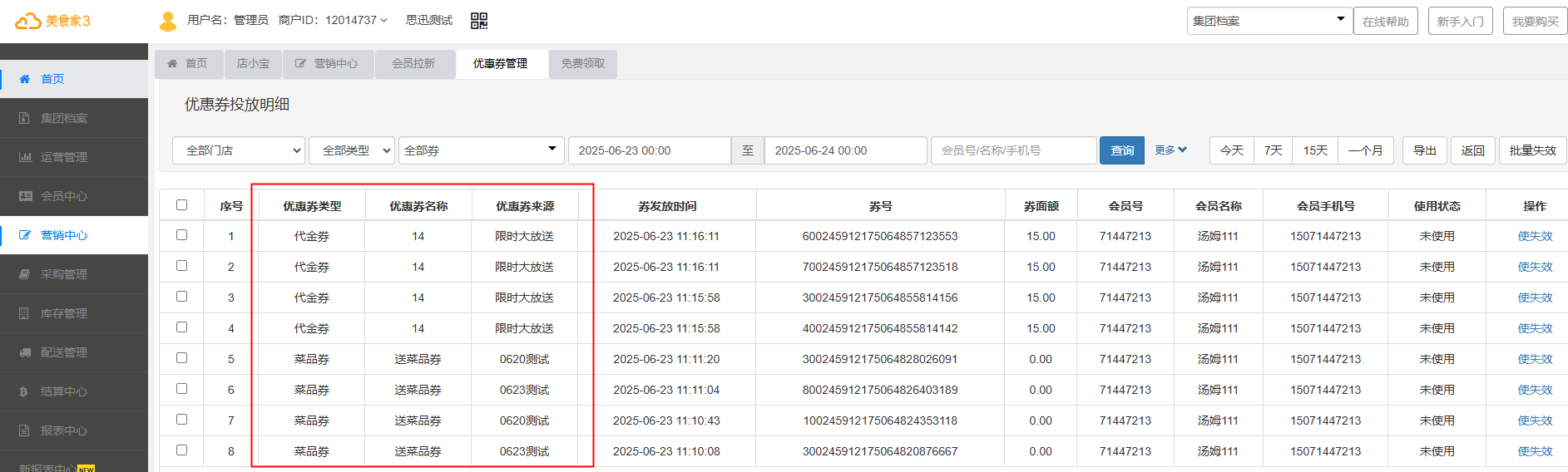Toggle the select-all header checkbox
1568x472 pixels.
click(181, 204)
